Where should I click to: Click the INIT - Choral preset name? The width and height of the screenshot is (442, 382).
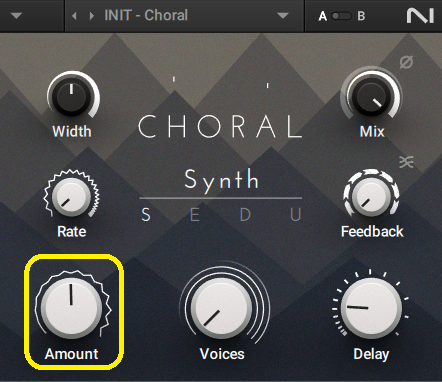146,15
